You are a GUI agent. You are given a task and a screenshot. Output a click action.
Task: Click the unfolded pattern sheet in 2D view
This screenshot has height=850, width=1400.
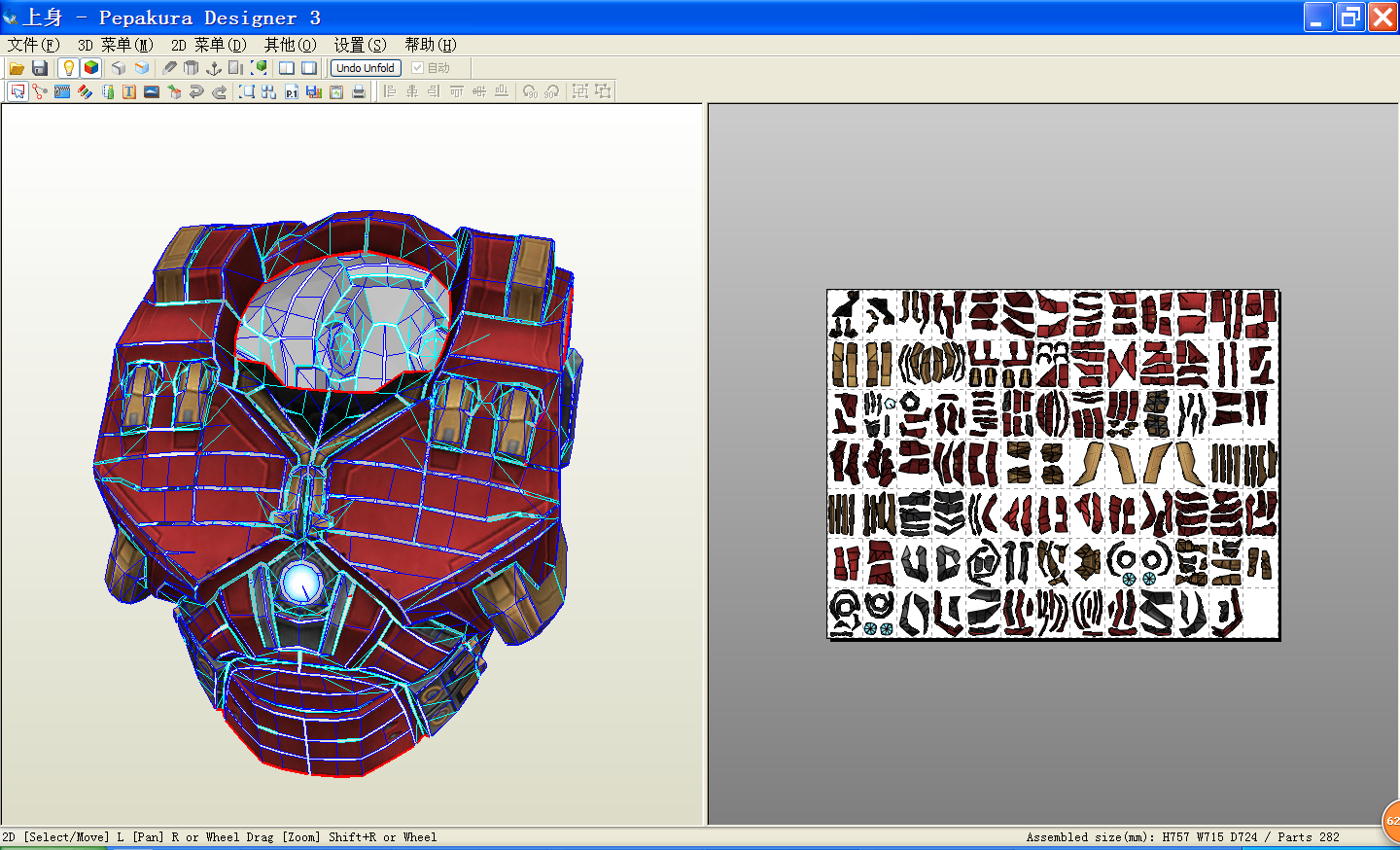[x=1053, y=464]
